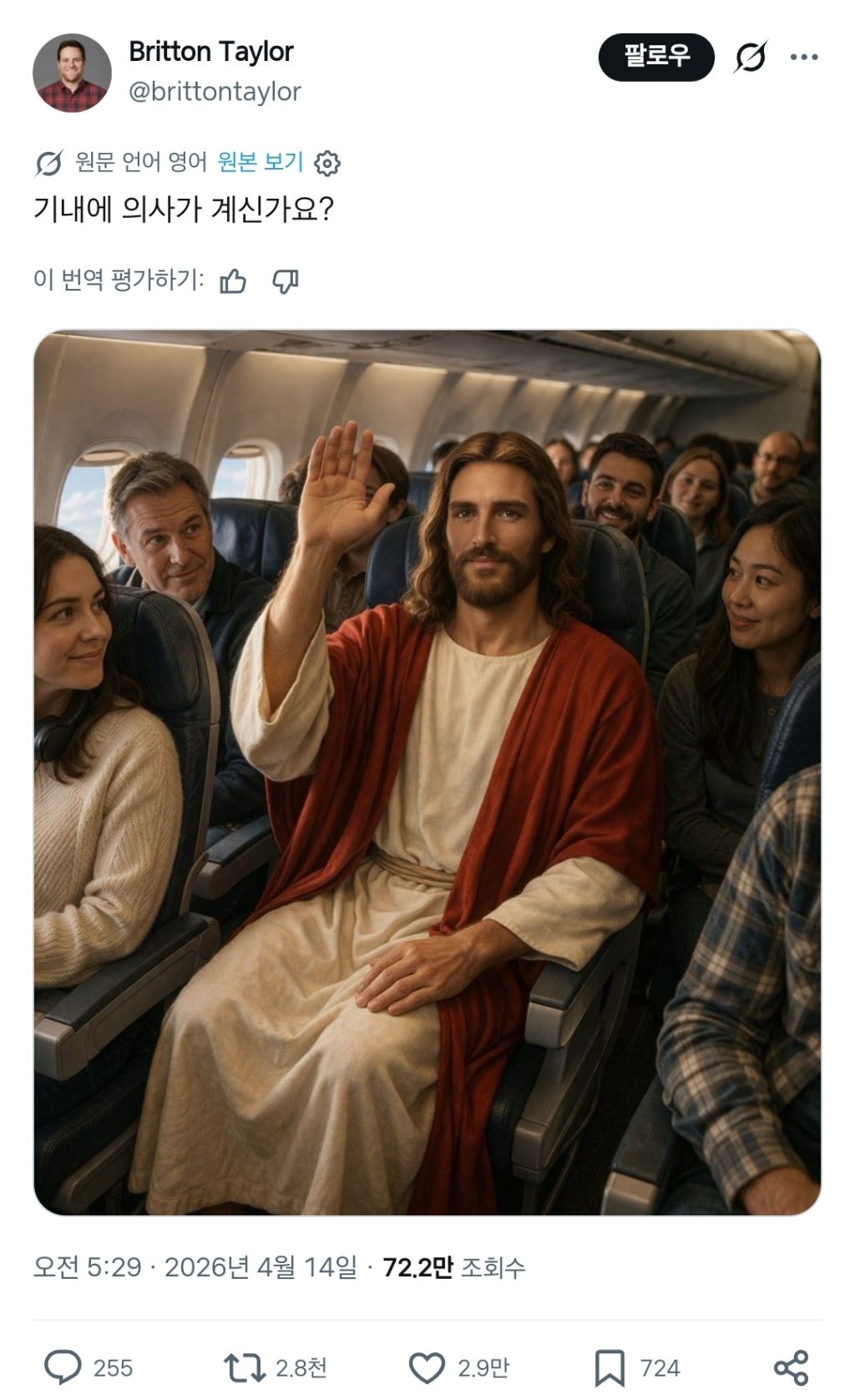Click the translation Grok icon by 원문 언어
This screenshot has height=1400, width=855.
(48, 163)
